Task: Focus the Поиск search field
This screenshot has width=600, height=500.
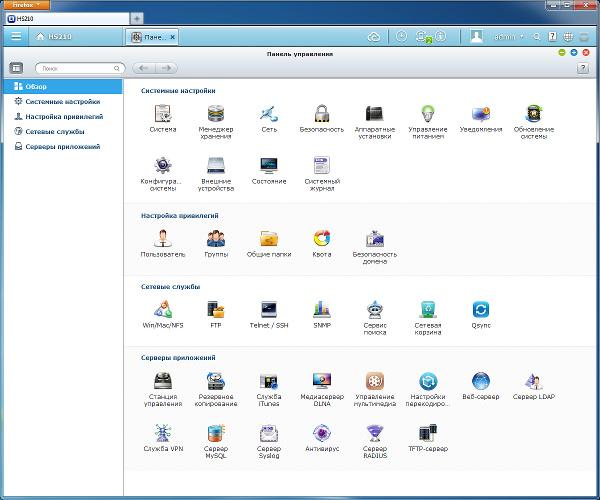Action: [80, 68]
